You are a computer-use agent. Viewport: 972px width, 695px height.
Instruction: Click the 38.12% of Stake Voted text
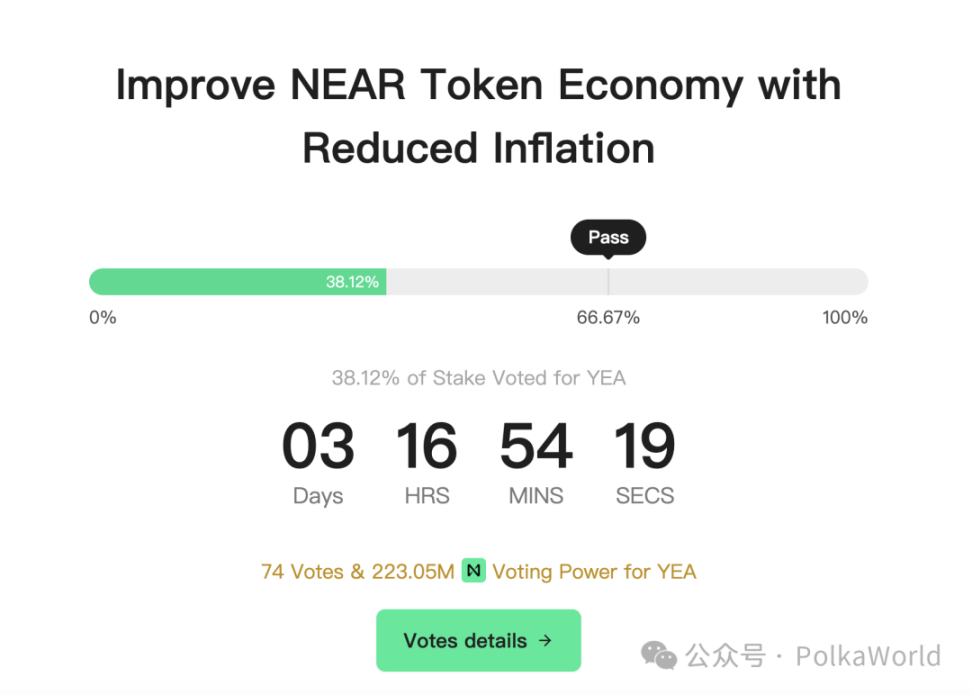click(478, 378)
